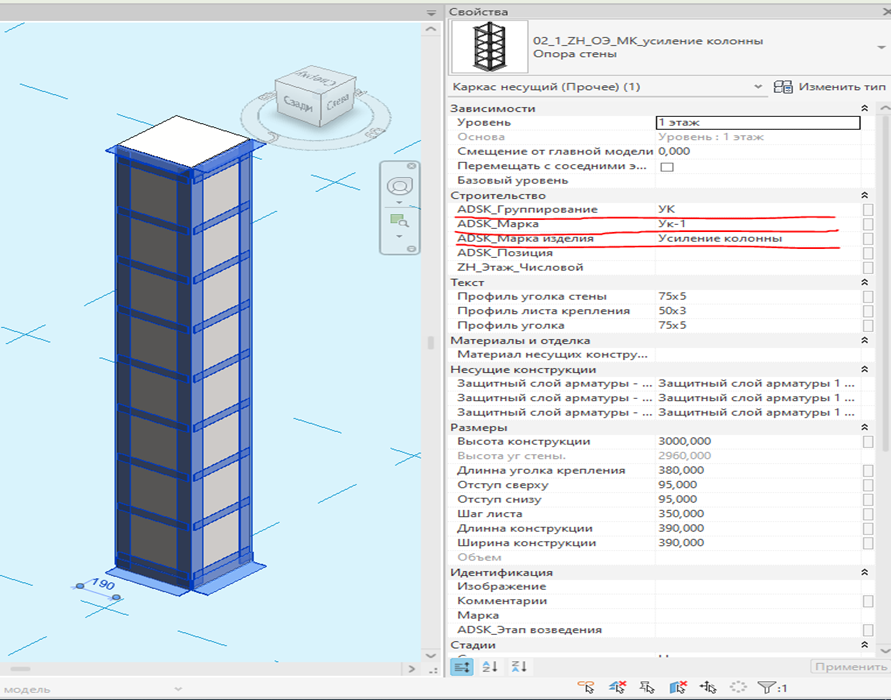Toggle Drag Elements on Selection icon

(708, 688)
